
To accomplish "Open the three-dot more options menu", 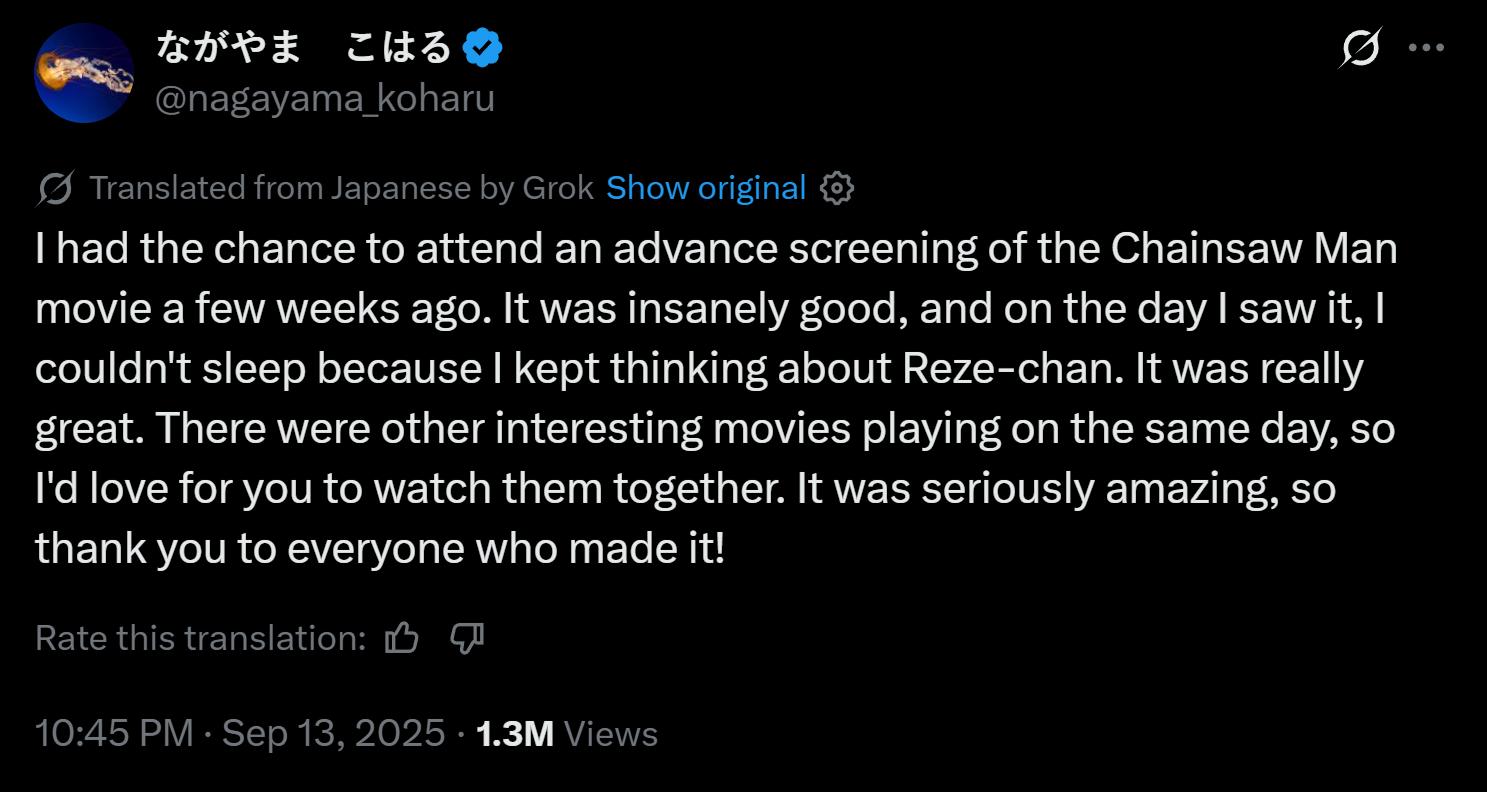I will click(1426, 48).
